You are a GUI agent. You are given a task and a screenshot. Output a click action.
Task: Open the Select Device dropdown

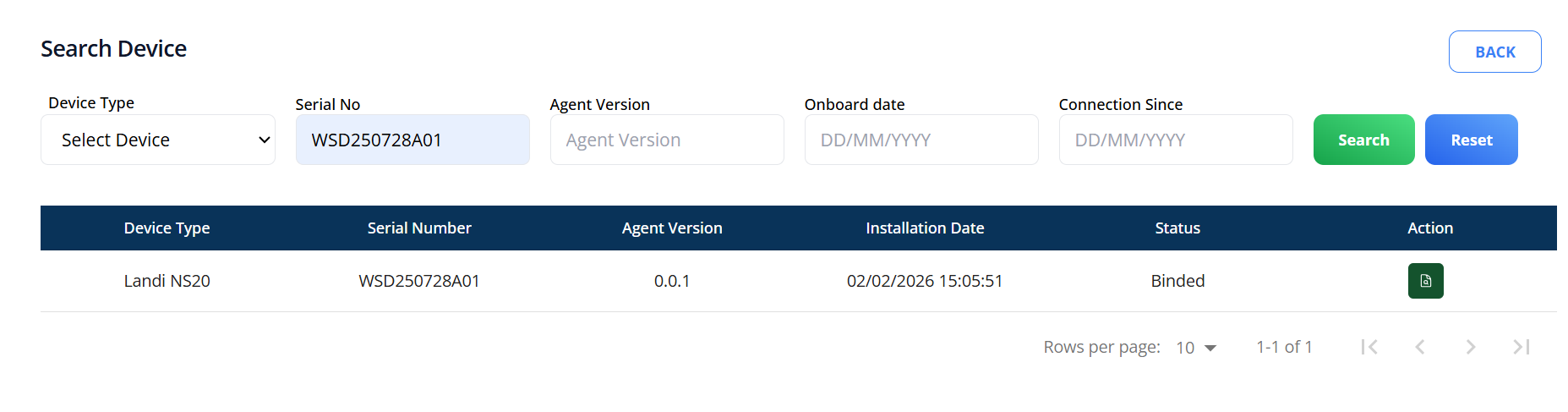[158, 140]
